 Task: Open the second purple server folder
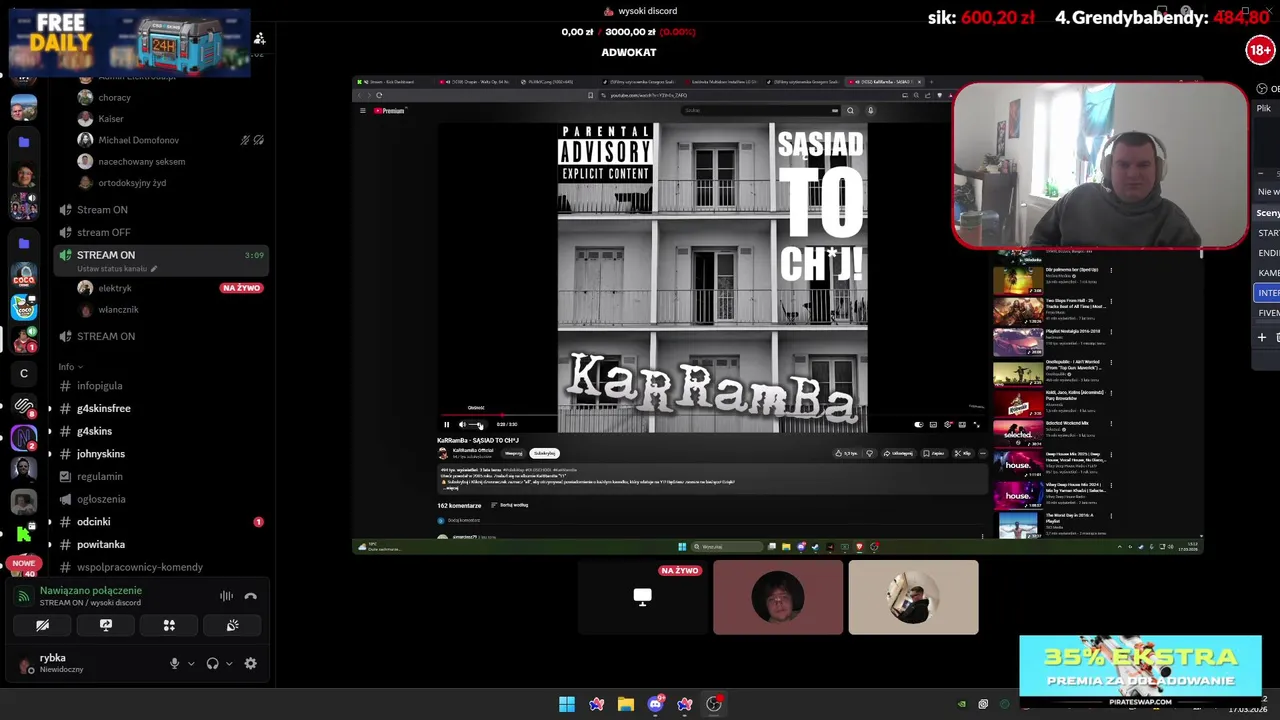[24, 243]
